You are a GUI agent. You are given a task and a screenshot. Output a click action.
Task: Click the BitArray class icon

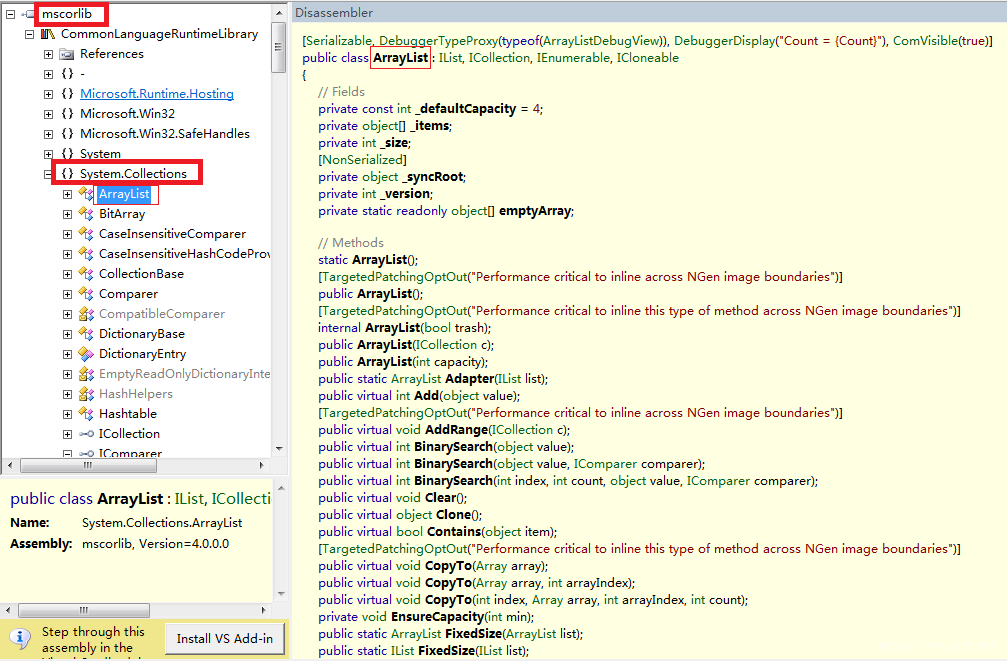coord(86,214)
